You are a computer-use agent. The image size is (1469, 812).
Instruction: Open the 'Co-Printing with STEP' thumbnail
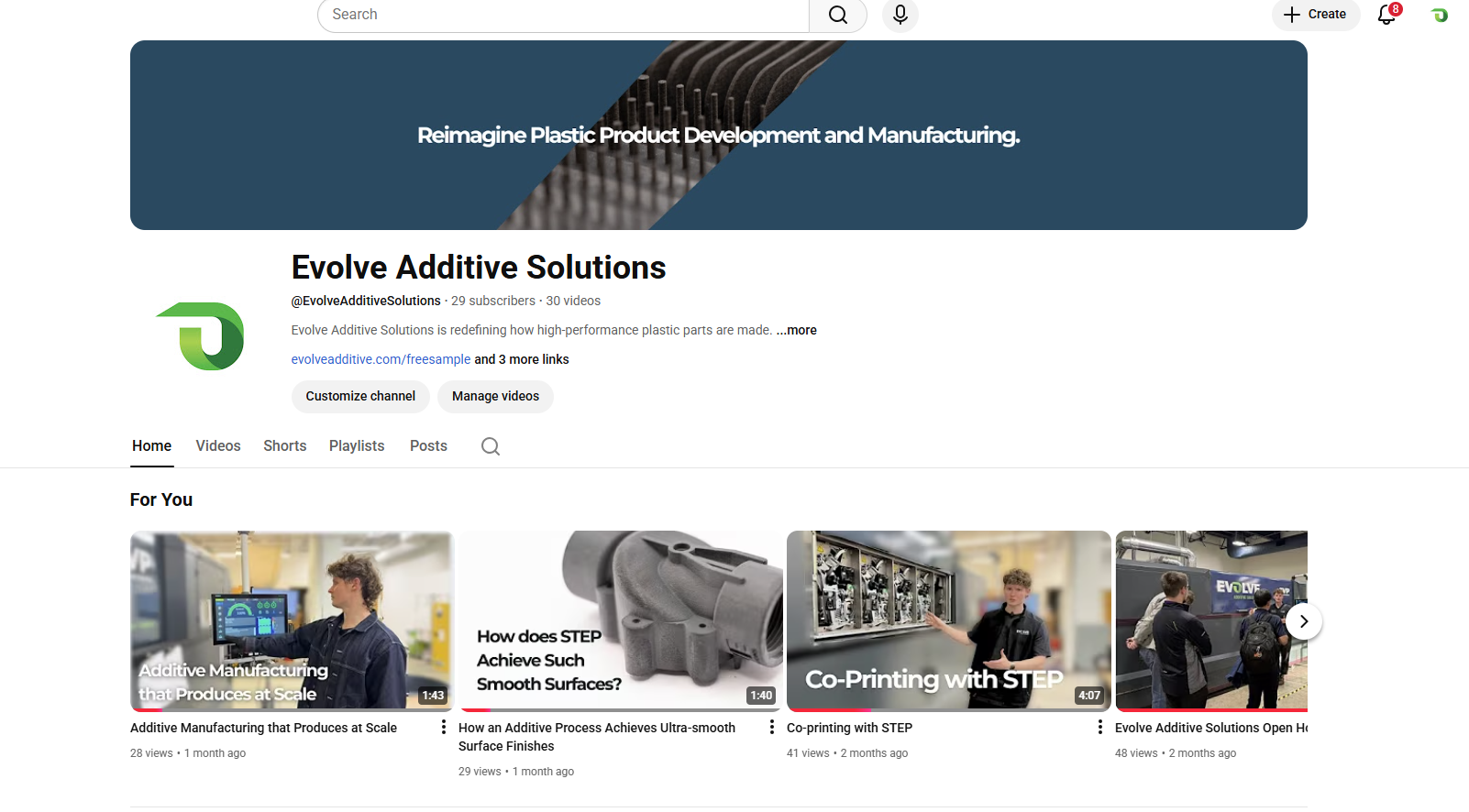pos(949,620)
